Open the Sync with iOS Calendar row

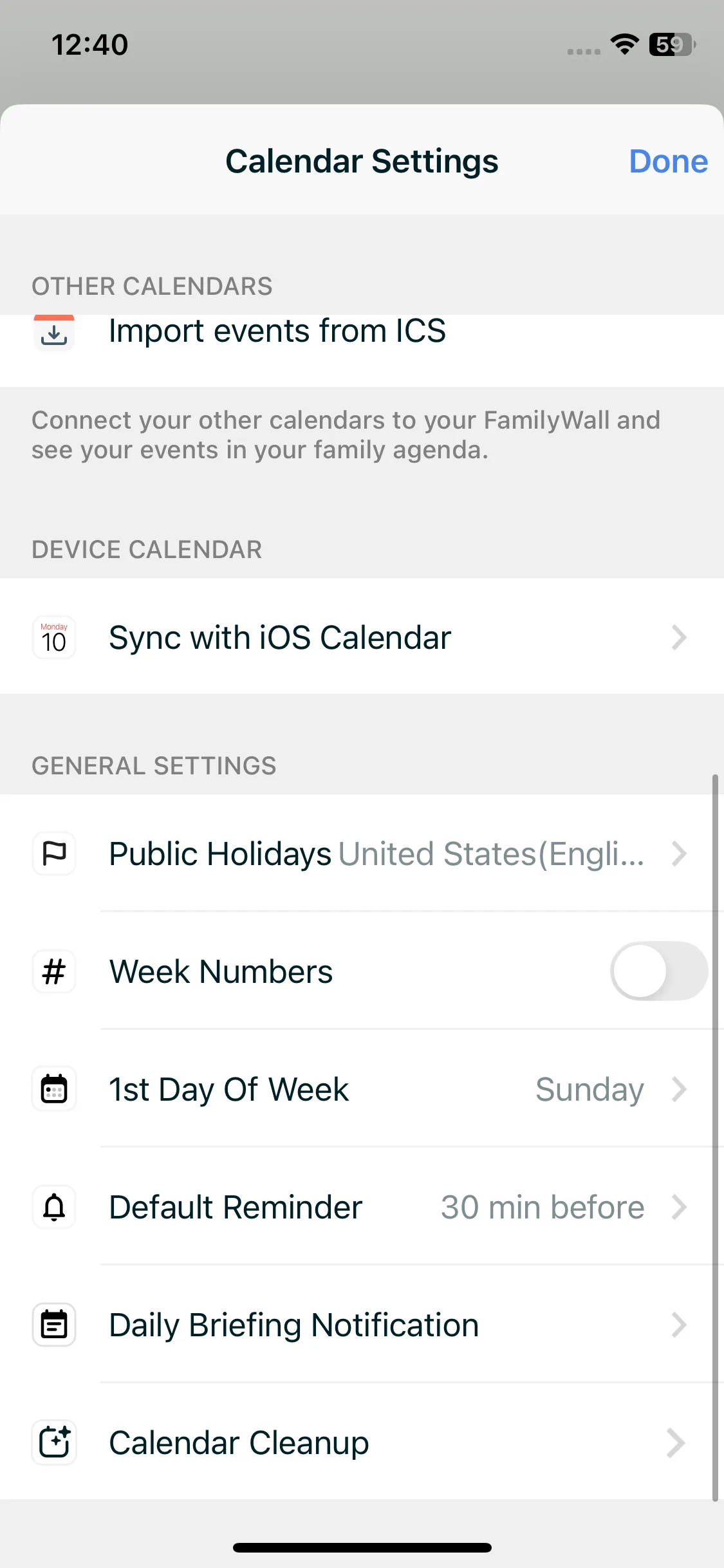[x=280, y=638]
